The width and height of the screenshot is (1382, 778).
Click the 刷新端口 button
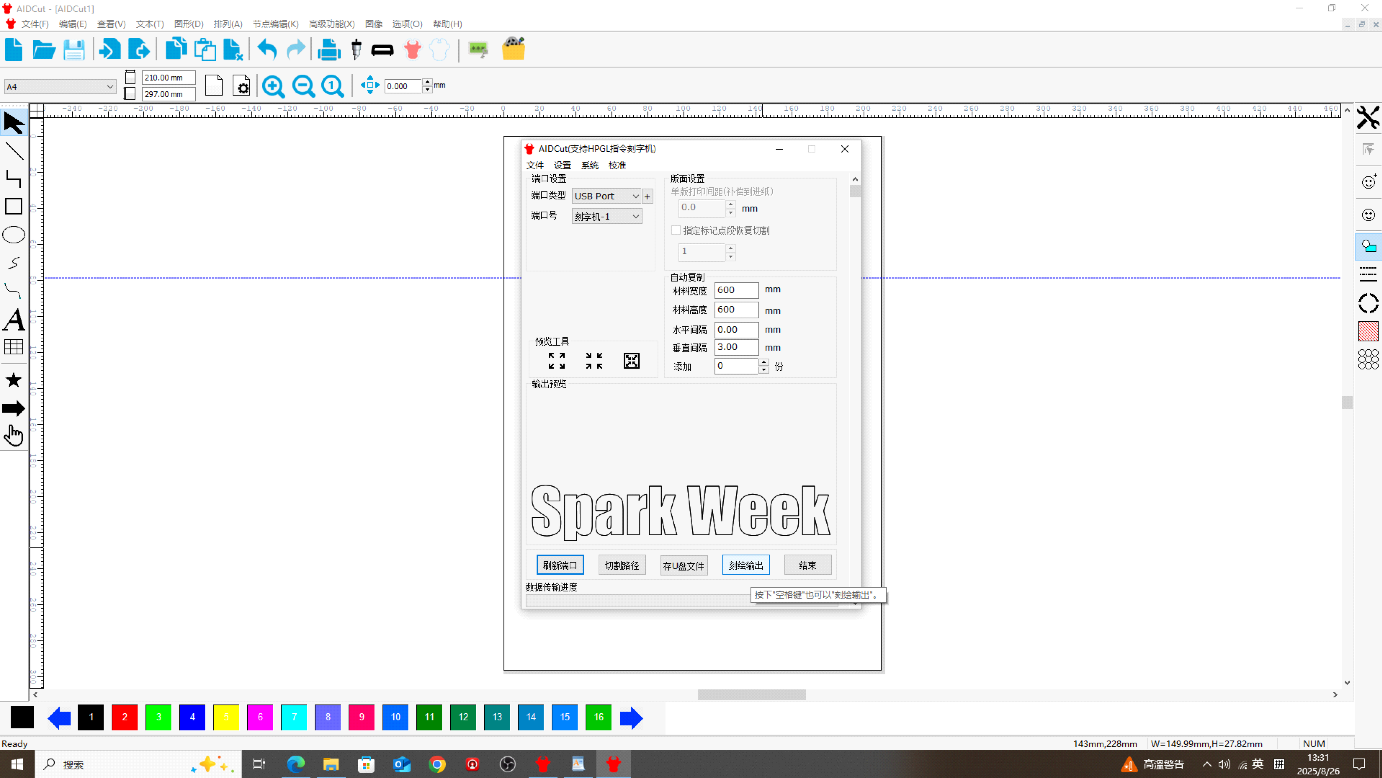(559, 565)
